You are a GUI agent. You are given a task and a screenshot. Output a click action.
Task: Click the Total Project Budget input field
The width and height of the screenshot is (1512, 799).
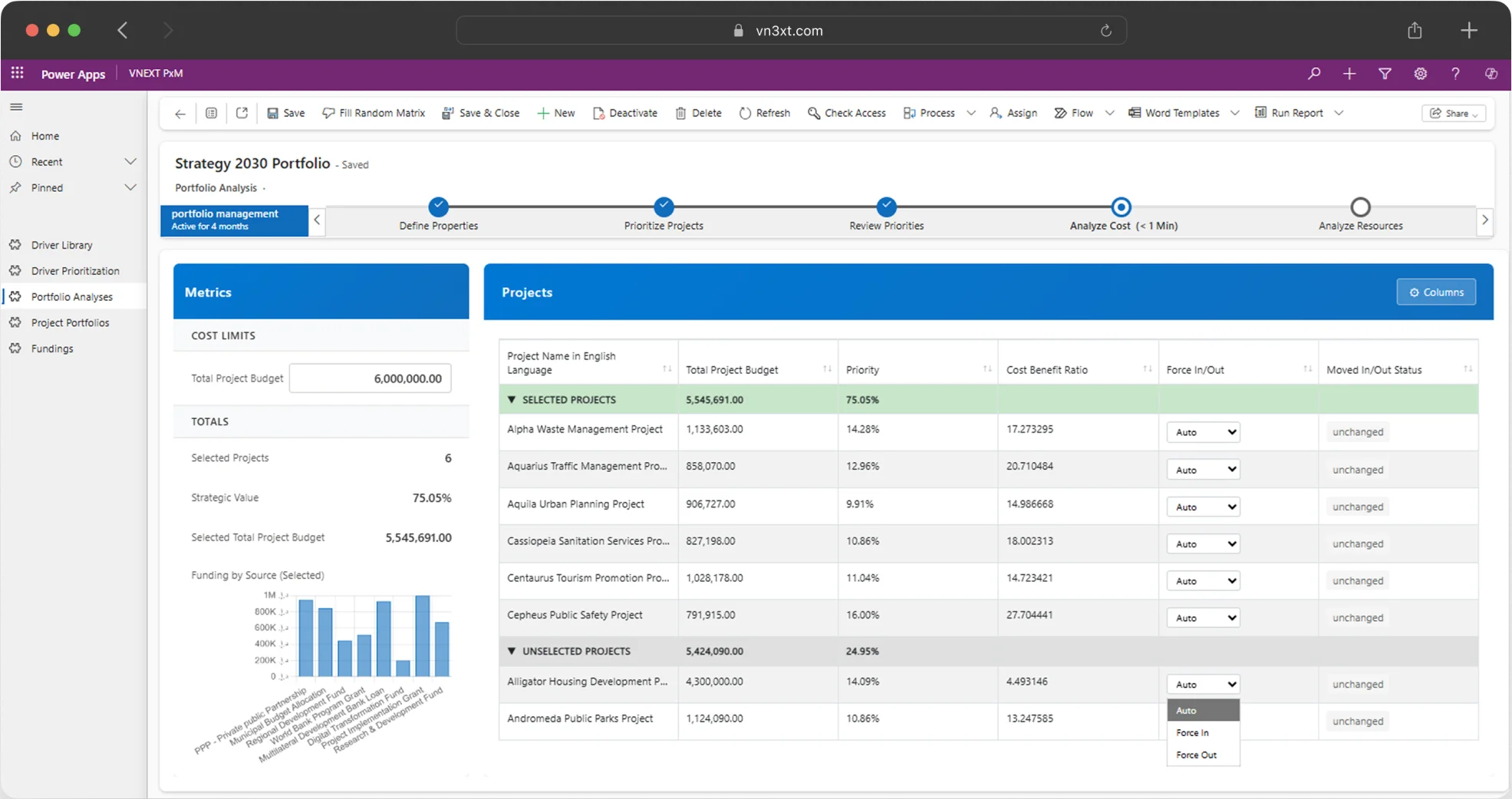coord(370,378)
